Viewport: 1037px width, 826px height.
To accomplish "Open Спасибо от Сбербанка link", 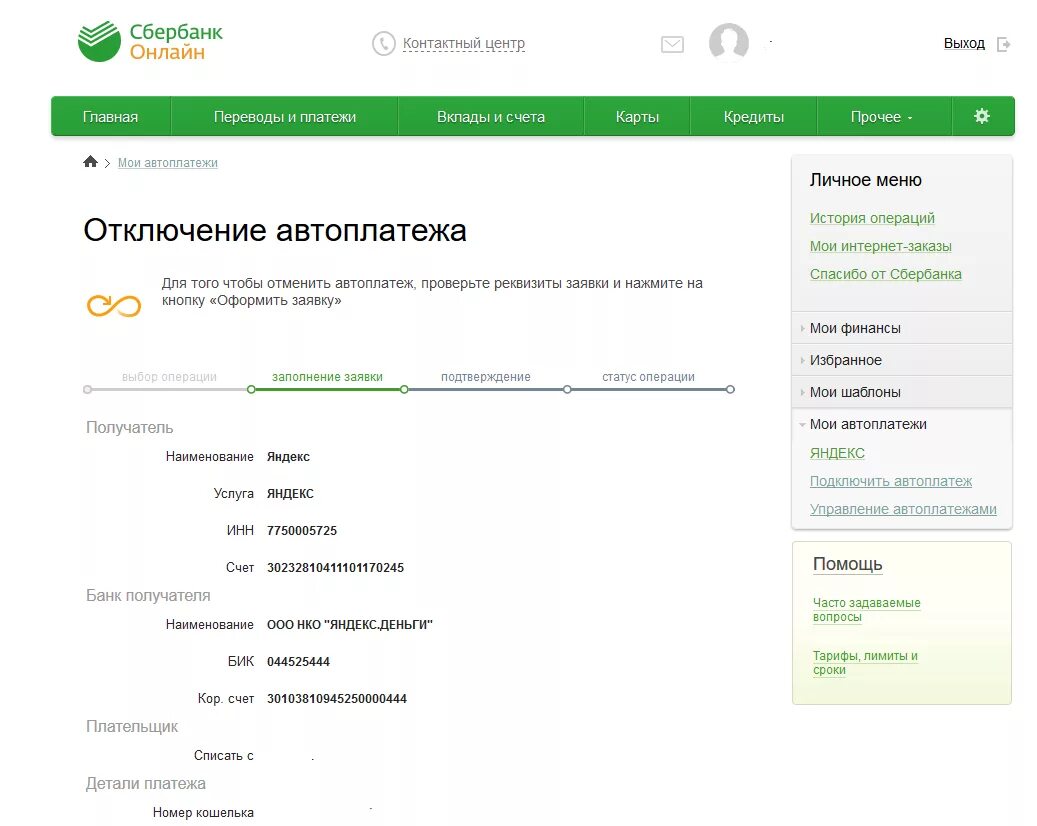I will [x=886, y=274].
